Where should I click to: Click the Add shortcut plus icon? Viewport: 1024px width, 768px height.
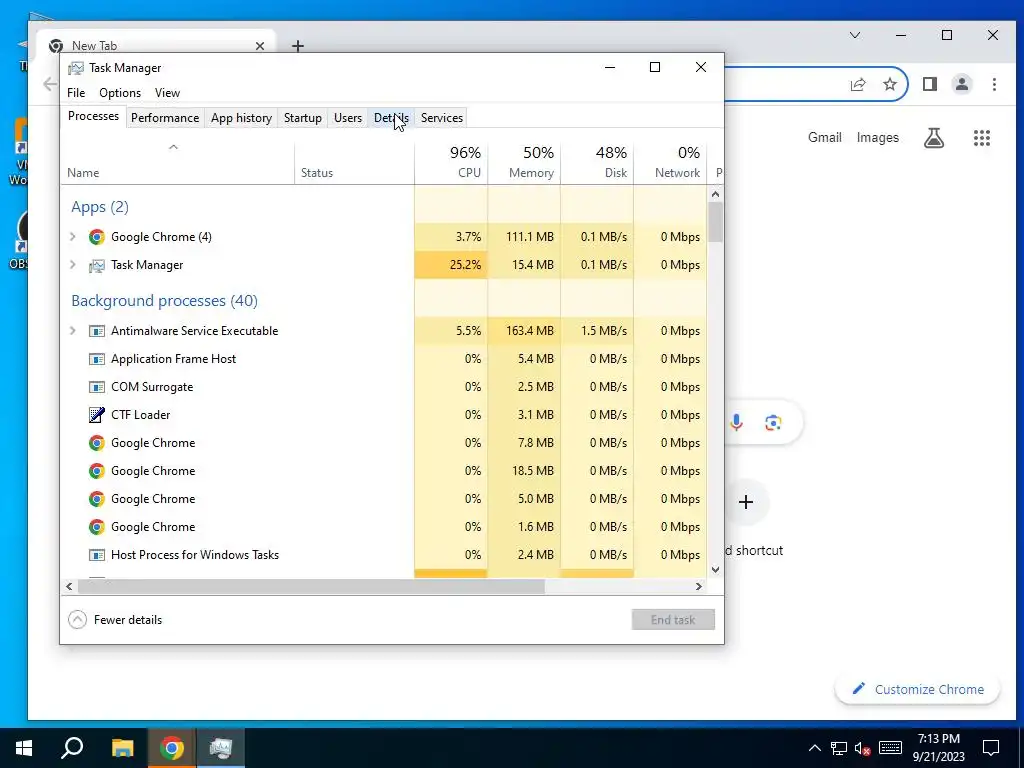746,502
